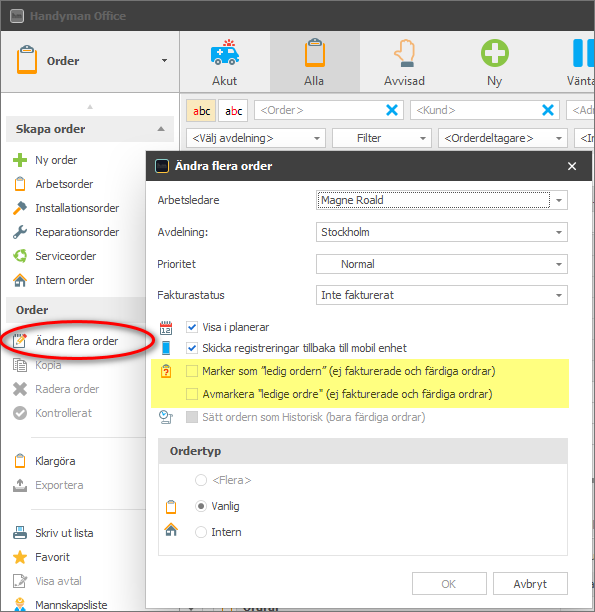Uncheck Visa i planerar checkbox
Viewport: 595px width, 612px height.
(192, 327)
